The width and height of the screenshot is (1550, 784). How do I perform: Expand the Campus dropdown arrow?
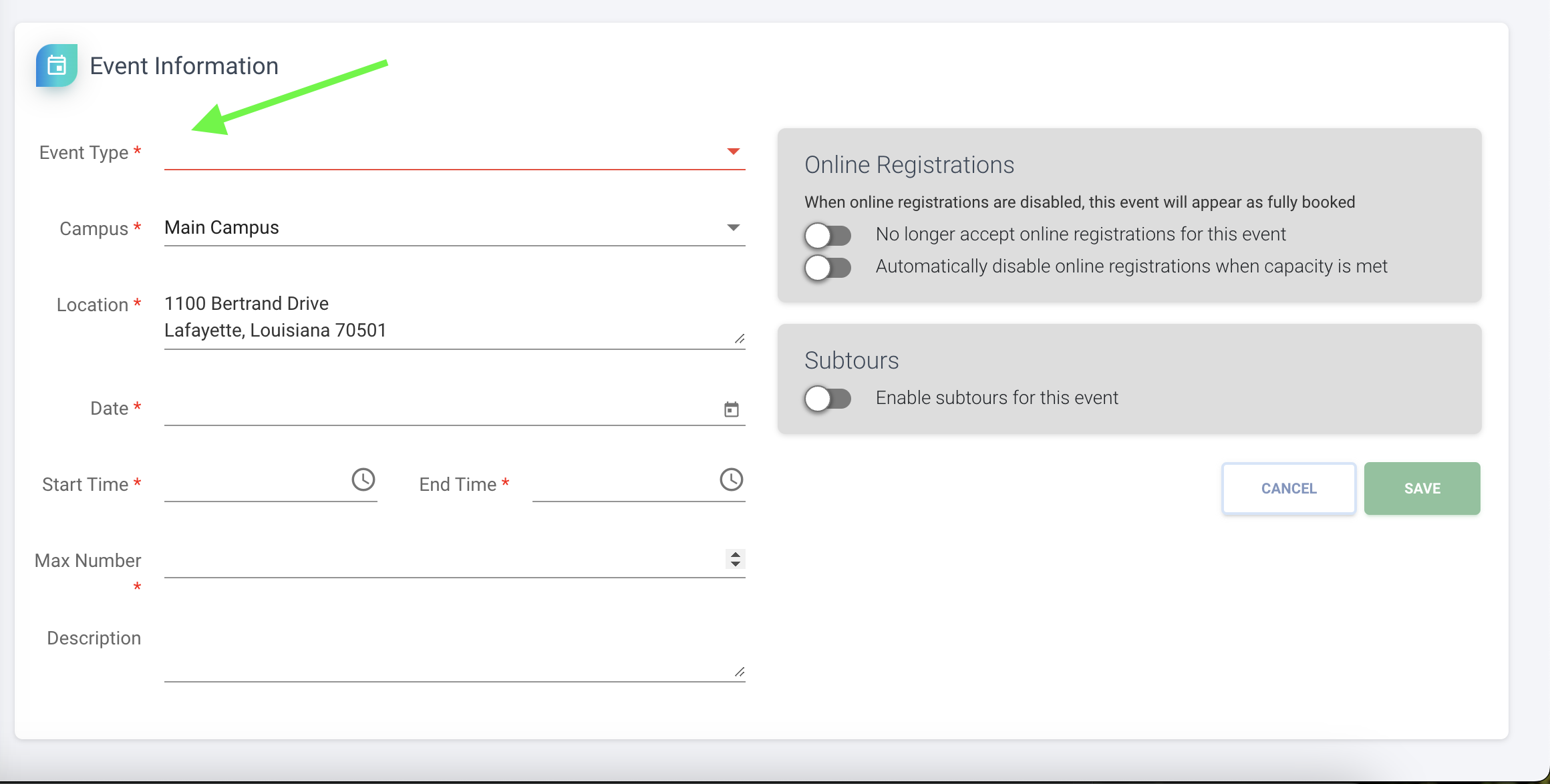(x=734, y=228)
